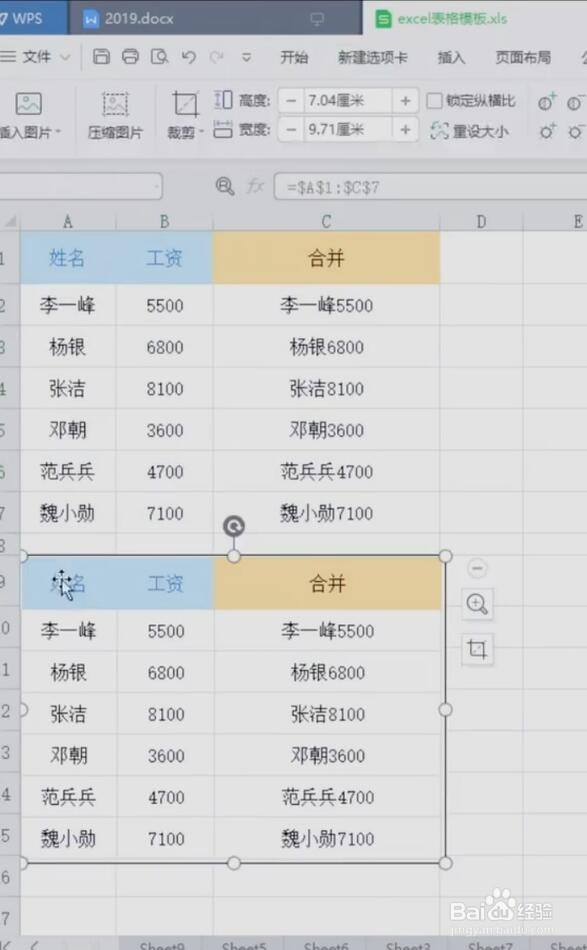587x950 pixels.
Task: Click cell 张洁8100 in row 4
Action: click(327, 388)
